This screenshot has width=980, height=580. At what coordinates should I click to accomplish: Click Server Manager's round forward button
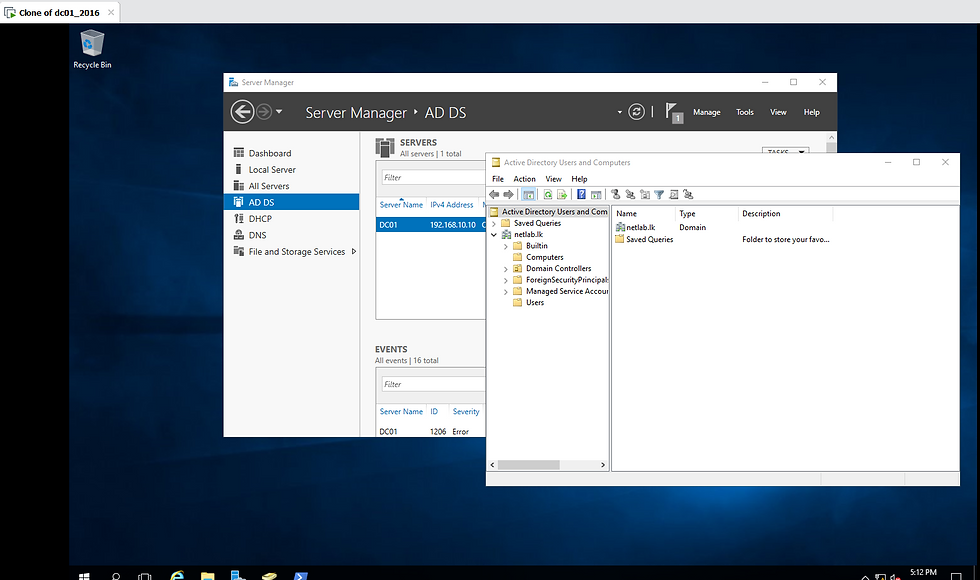[264, 112]
